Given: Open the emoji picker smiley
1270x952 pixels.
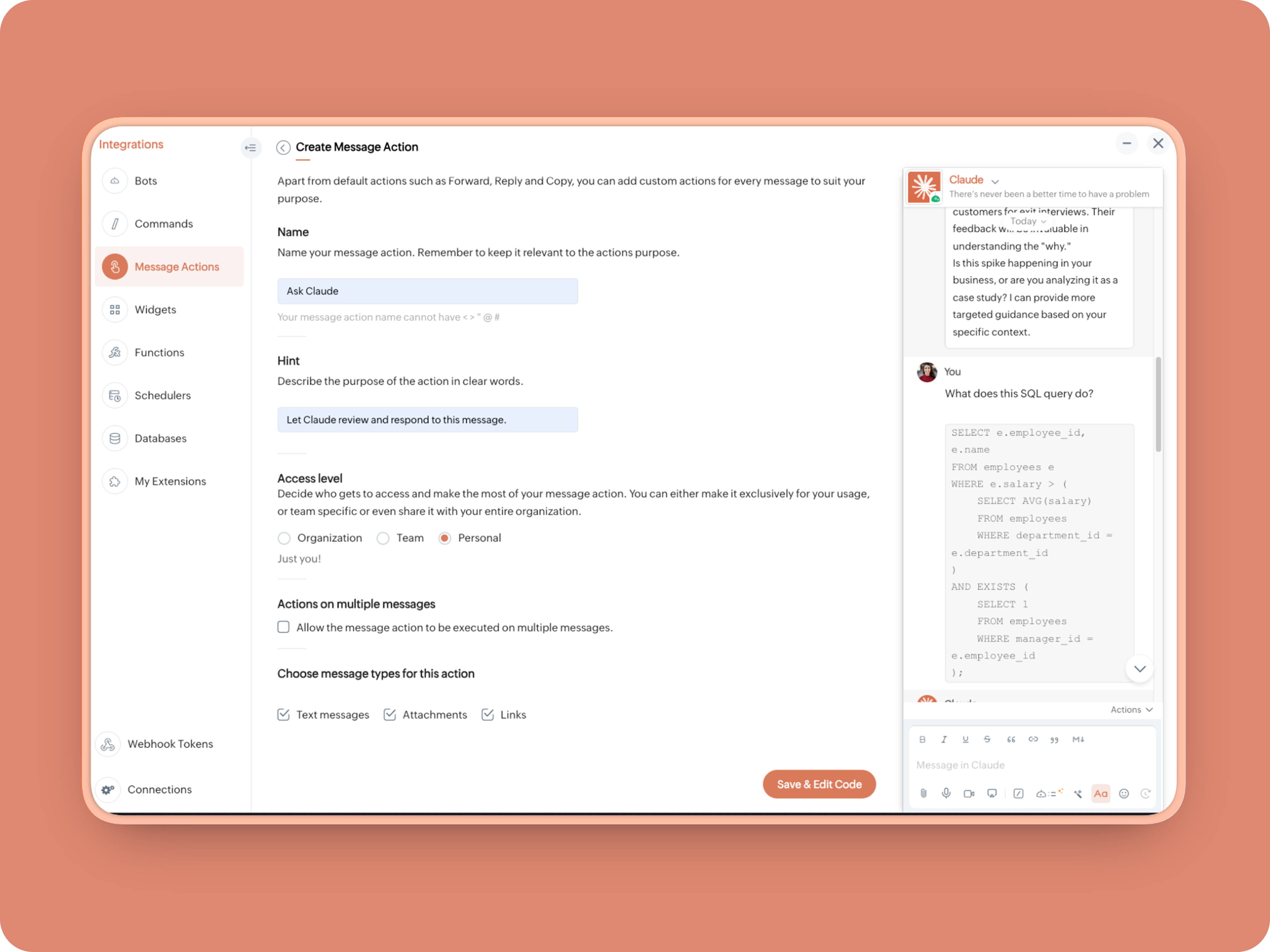Looking at the screenshot, I should (1123, 794).
